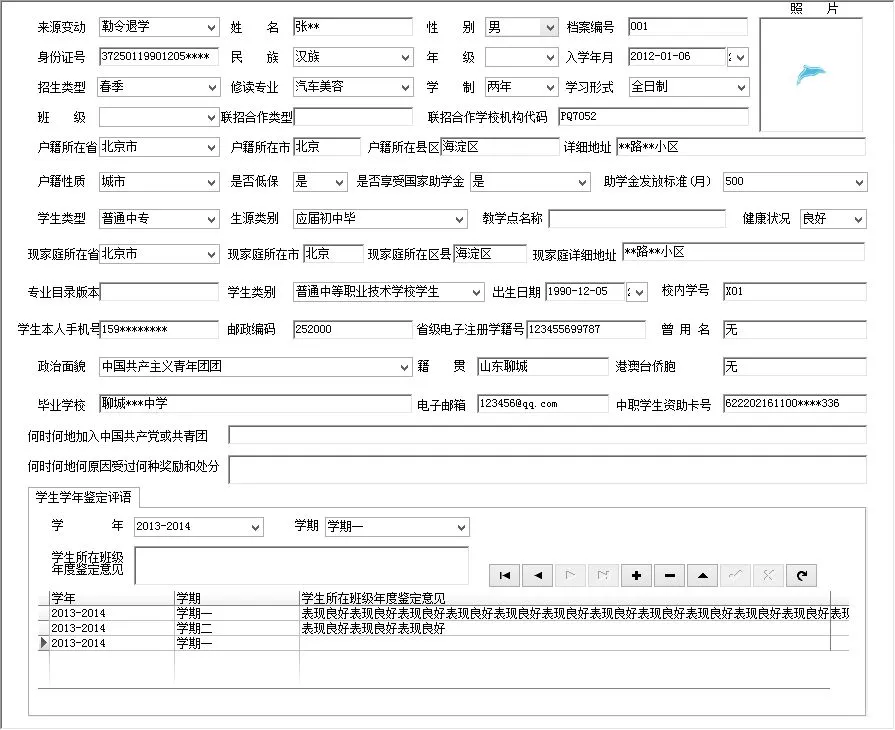Delete the current record using minus icon
This screenshot has width=895, height=730.
click(670, 575)
